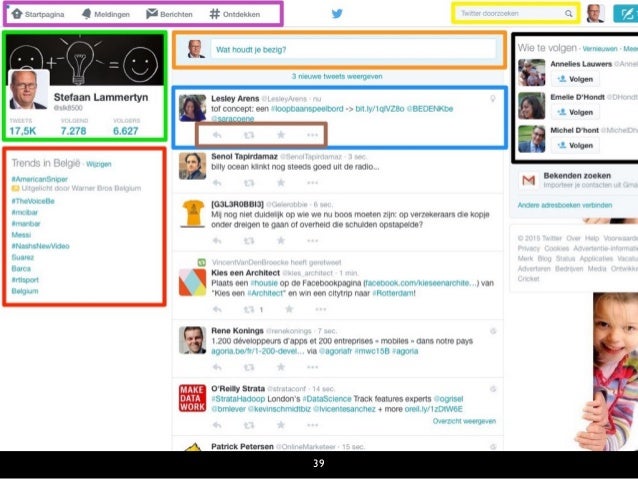
Task: Retweet Senol Tapirdamaz's tweet
Action: (249, 183)
